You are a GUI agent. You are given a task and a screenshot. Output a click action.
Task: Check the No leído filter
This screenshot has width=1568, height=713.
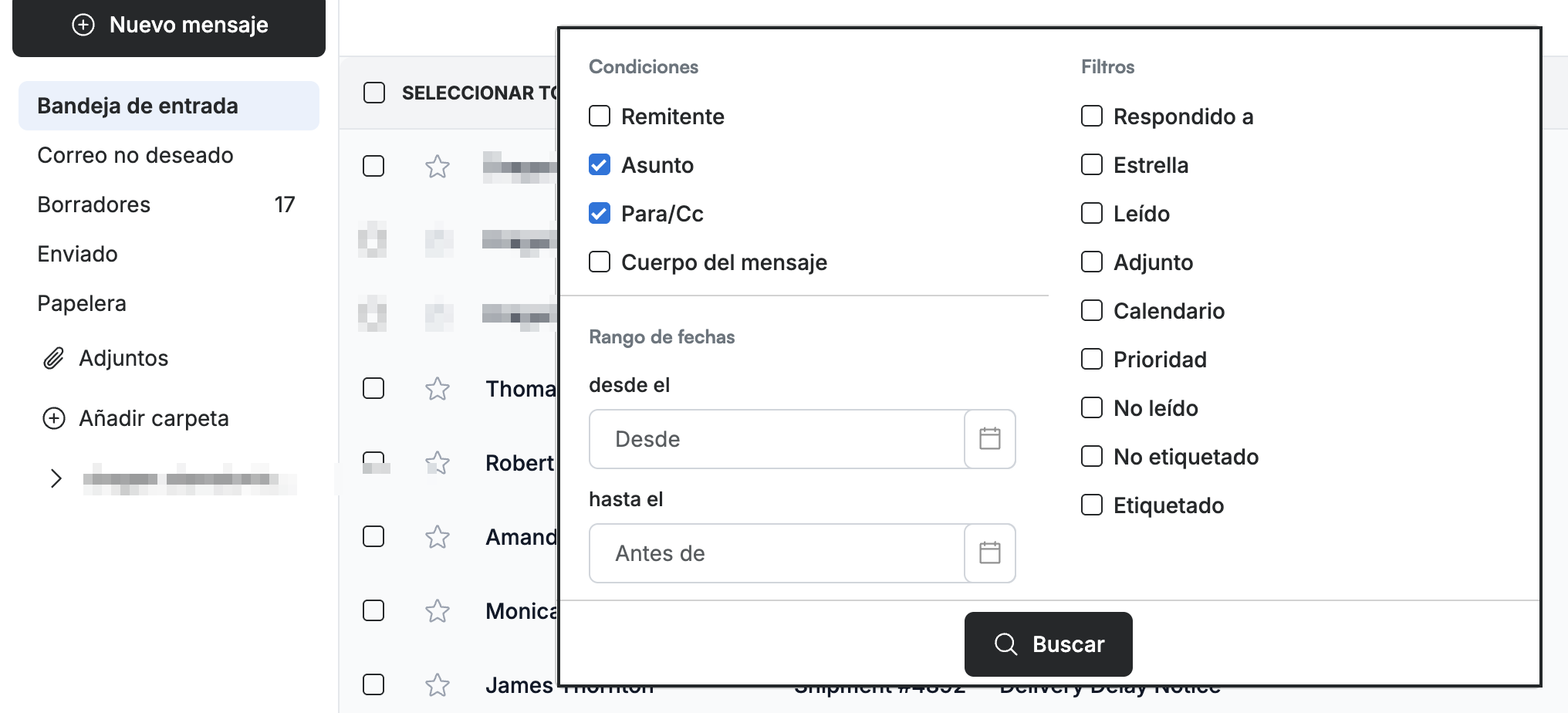coord(1092,407)
